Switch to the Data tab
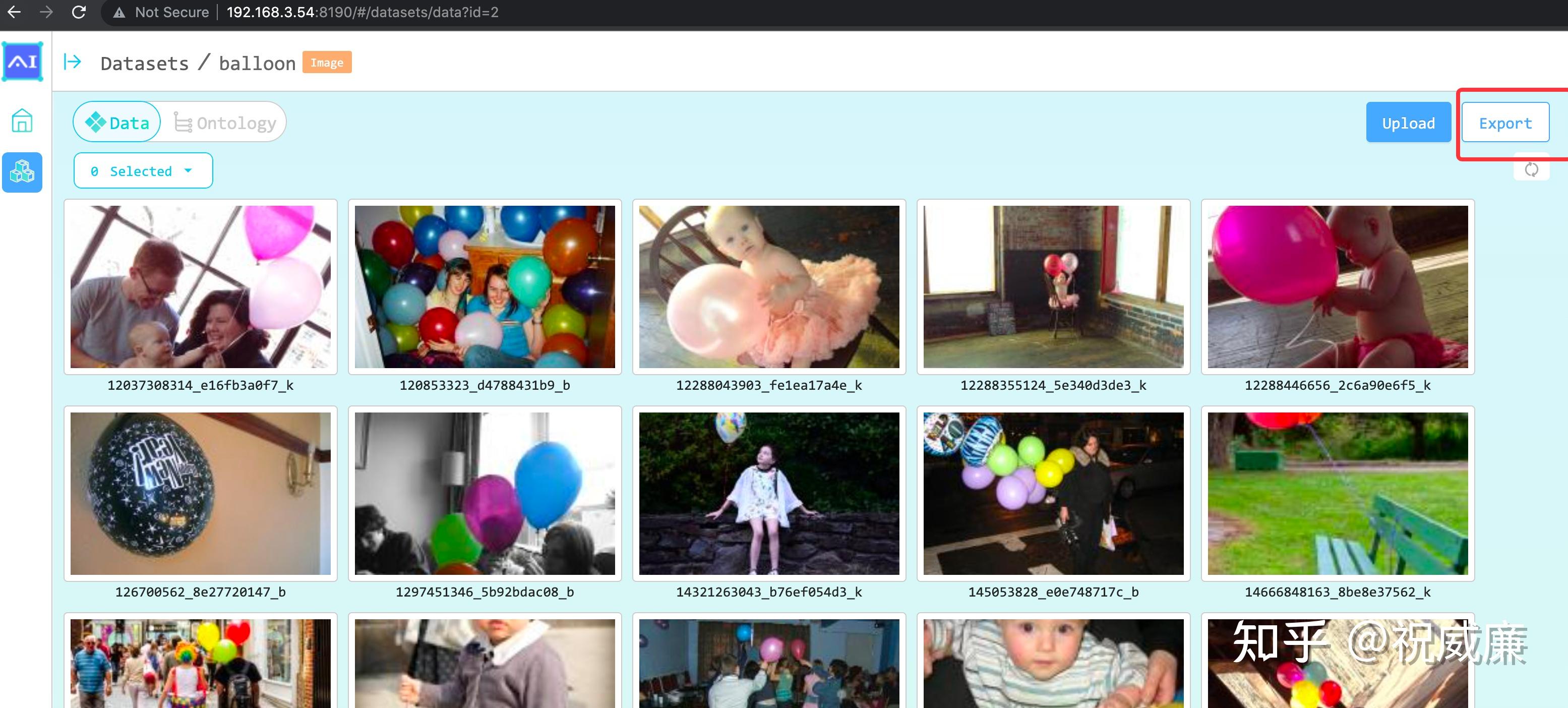 click(x=117, y=123)
